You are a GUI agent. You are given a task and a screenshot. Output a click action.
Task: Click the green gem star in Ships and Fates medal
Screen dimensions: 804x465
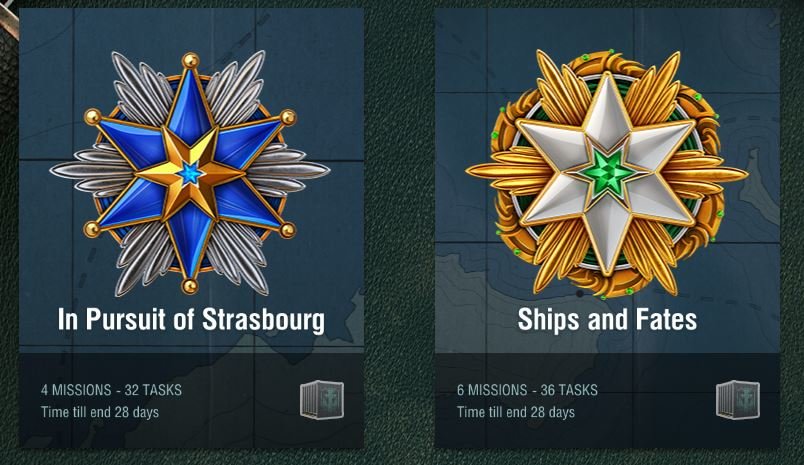[x=607, y=174]
